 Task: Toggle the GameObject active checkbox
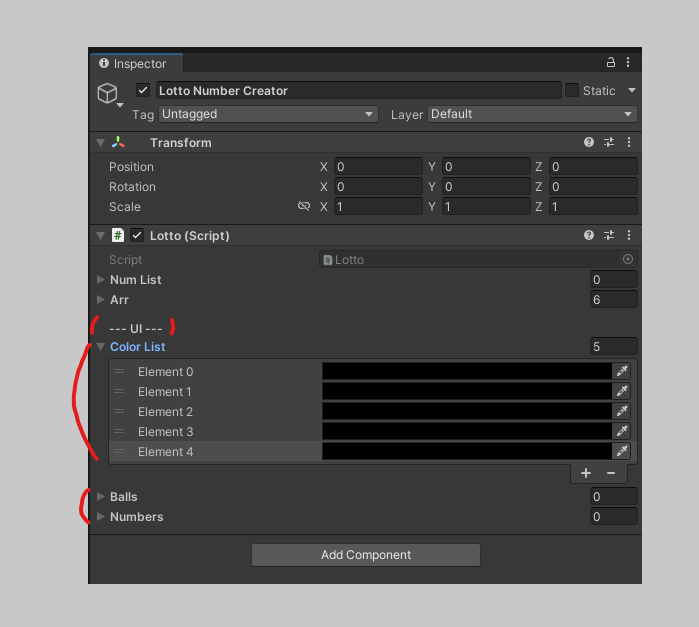coord(143,90)
